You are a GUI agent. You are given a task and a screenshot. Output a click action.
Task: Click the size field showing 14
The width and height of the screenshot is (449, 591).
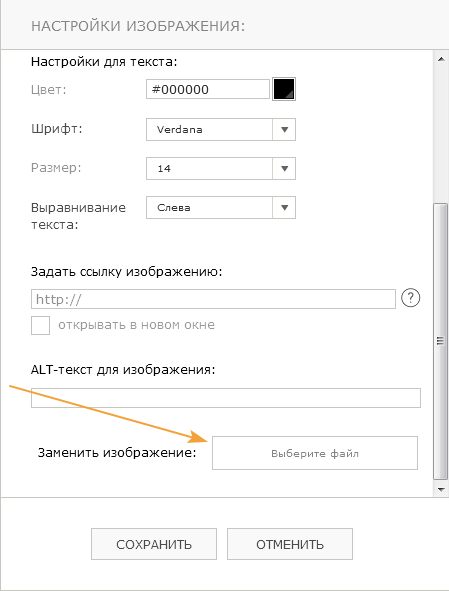(x=221, y=168)
